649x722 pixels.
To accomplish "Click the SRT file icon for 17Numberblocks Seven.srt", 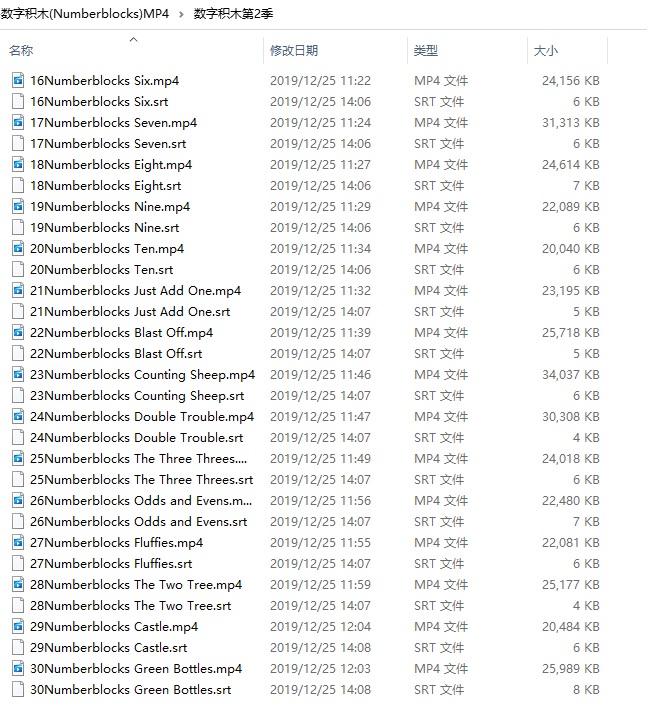I will click(17, 143).
